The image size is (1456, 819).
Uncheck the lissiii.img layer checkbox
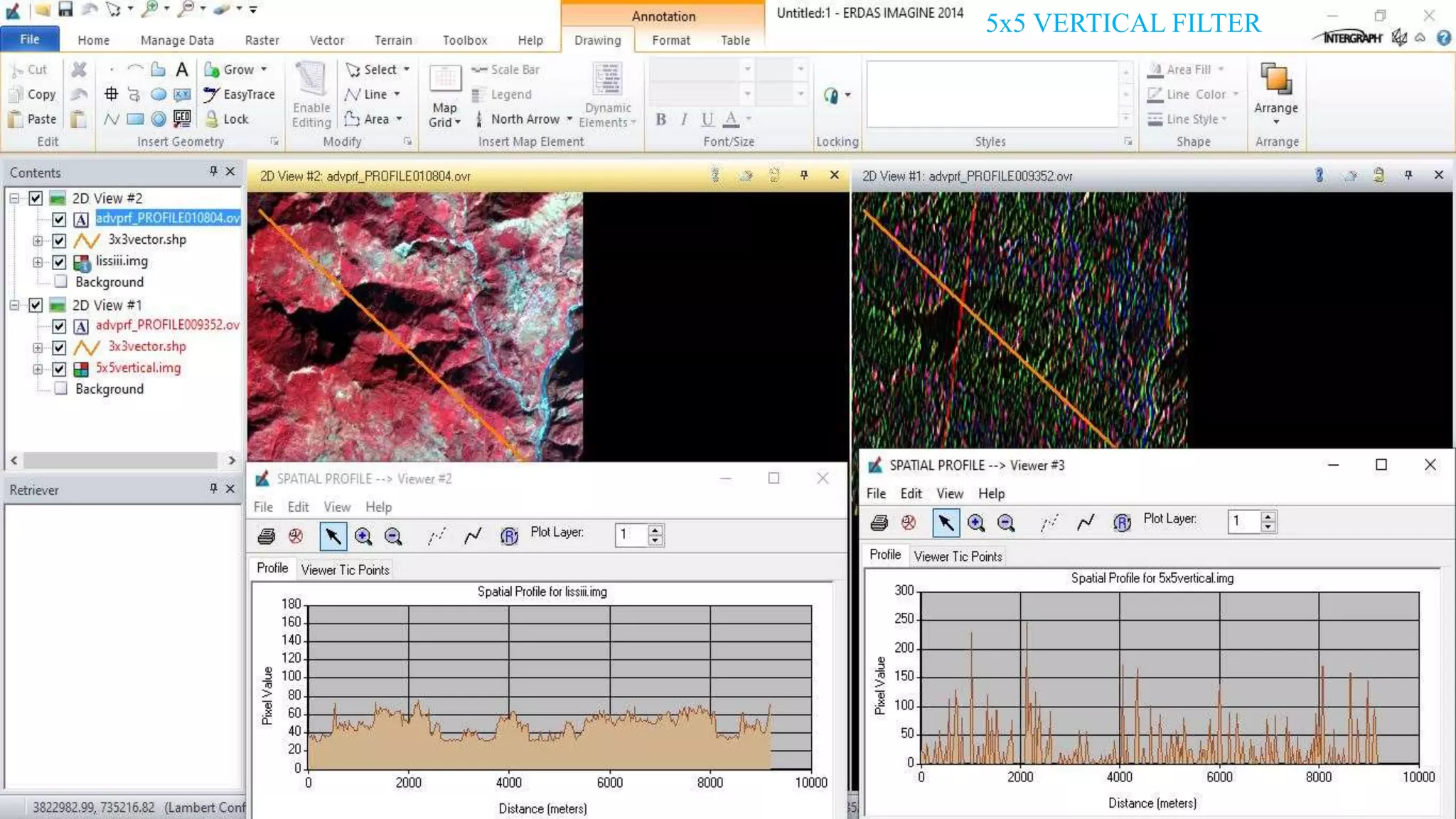60,262
